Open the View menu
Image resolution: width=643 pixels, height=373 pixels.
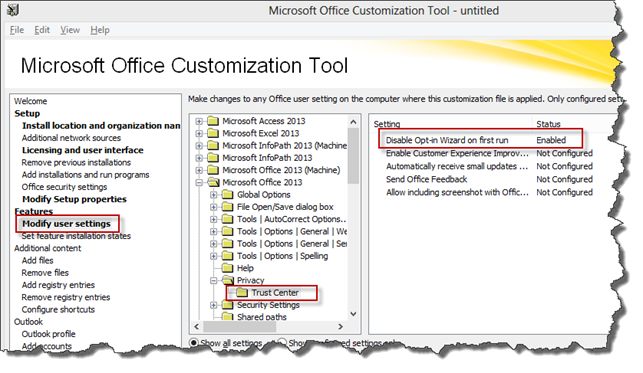coord(70,30)
